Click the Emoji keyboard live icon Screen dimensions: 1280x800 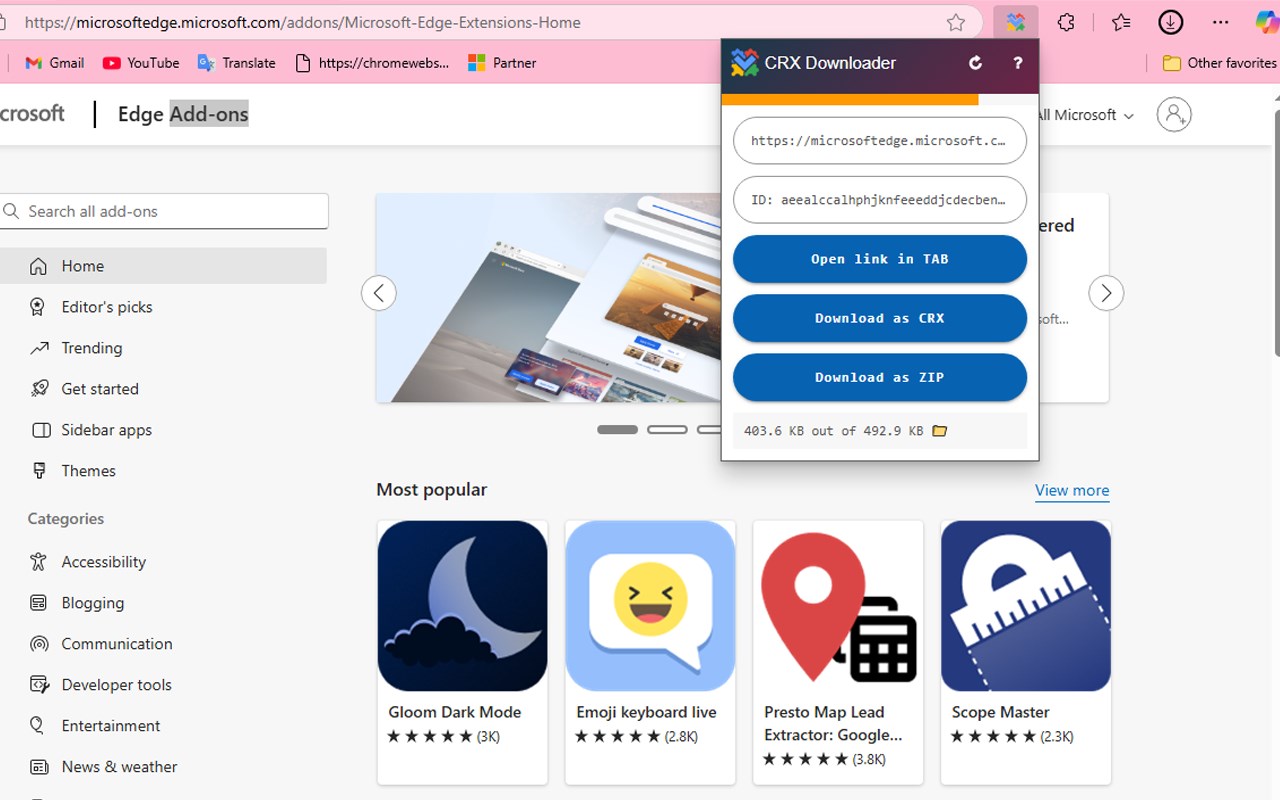[650, 606]
